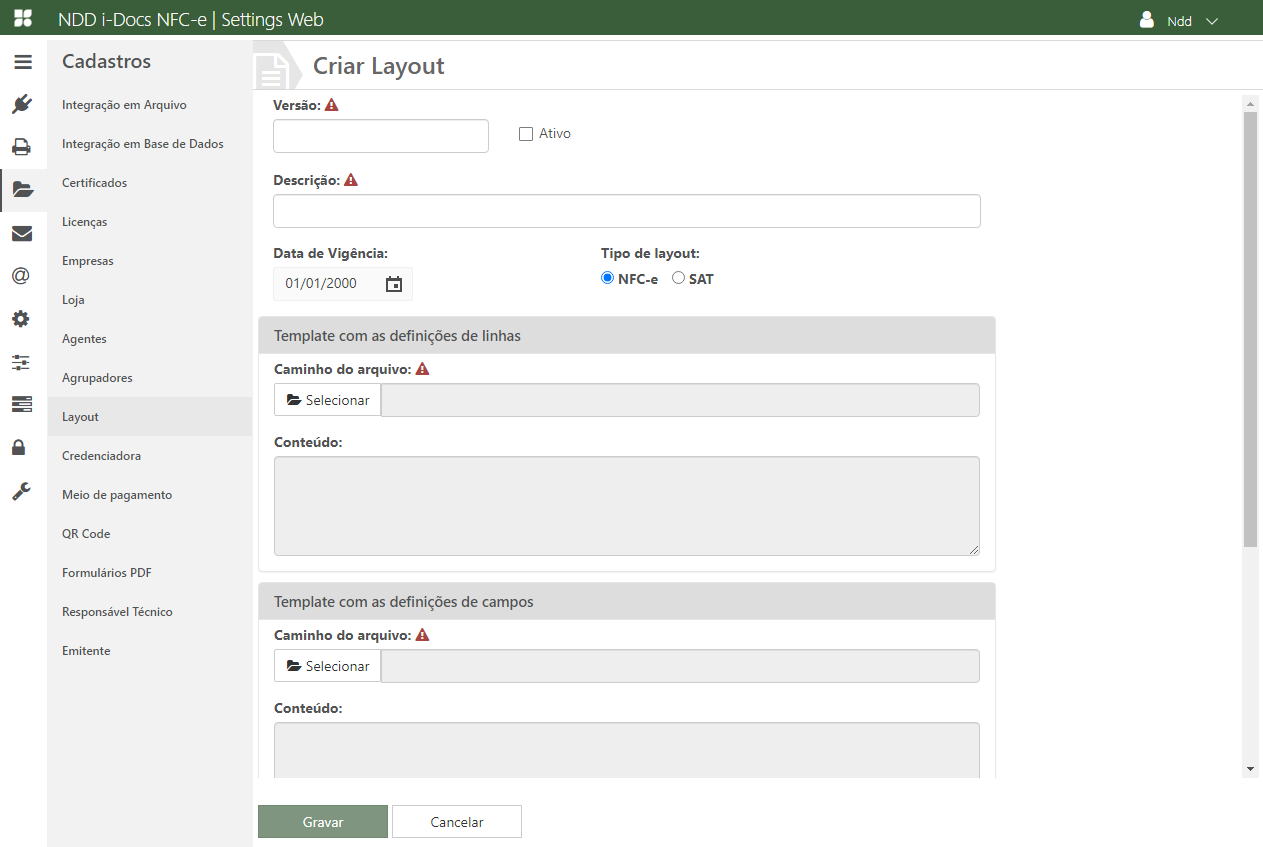
Task: Open Certificados in Cadastros menu
Action: [94, 183]
